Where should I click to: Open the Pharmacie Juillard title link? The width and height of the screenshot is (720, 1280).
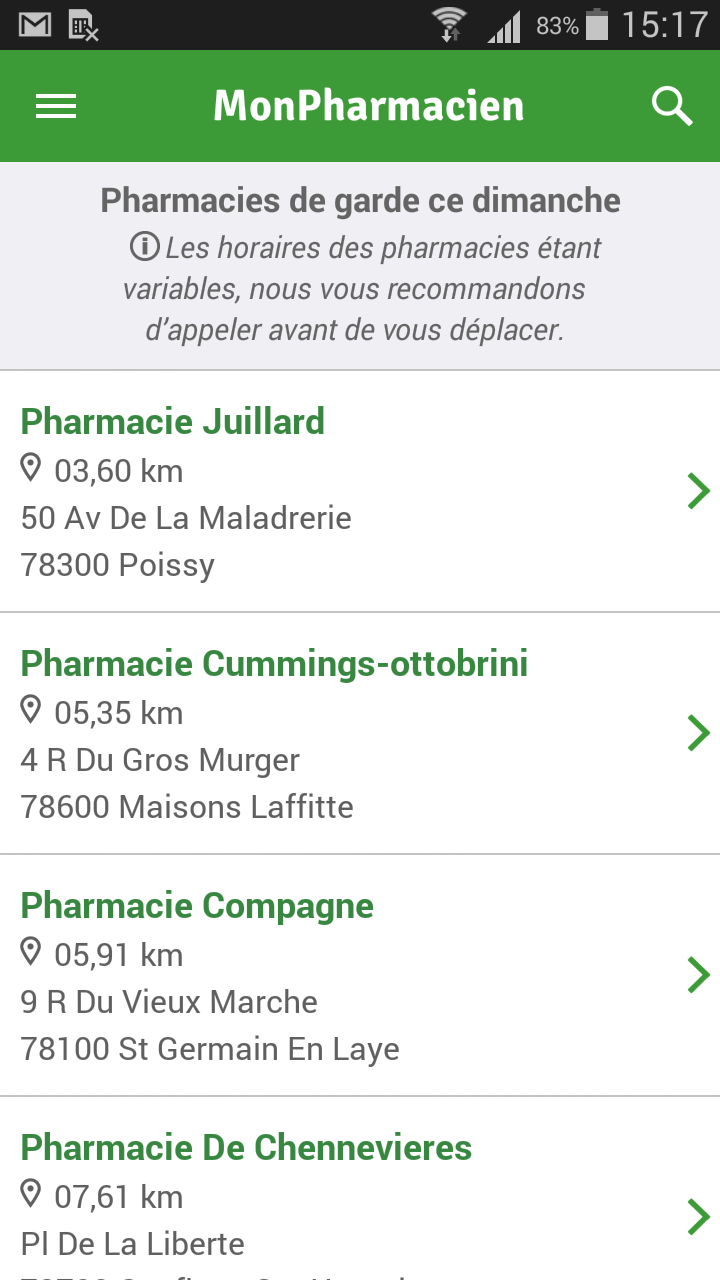click(173, 421)
